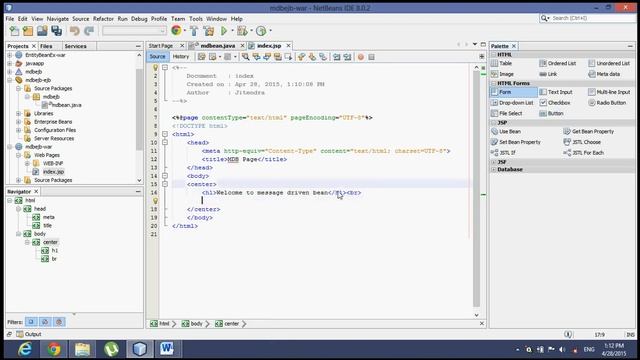Select index.jsp in the Projects tree

pos(53,172)
